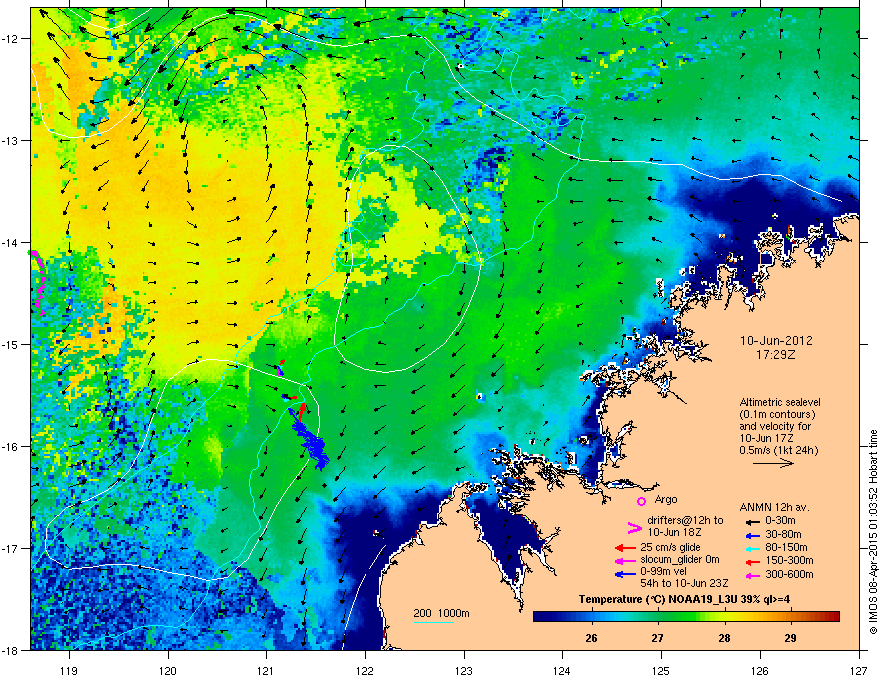The width and height of the screenshot is (880, 680).
Task: Click the longitude axis label '127'
Action: coord(859,670)
